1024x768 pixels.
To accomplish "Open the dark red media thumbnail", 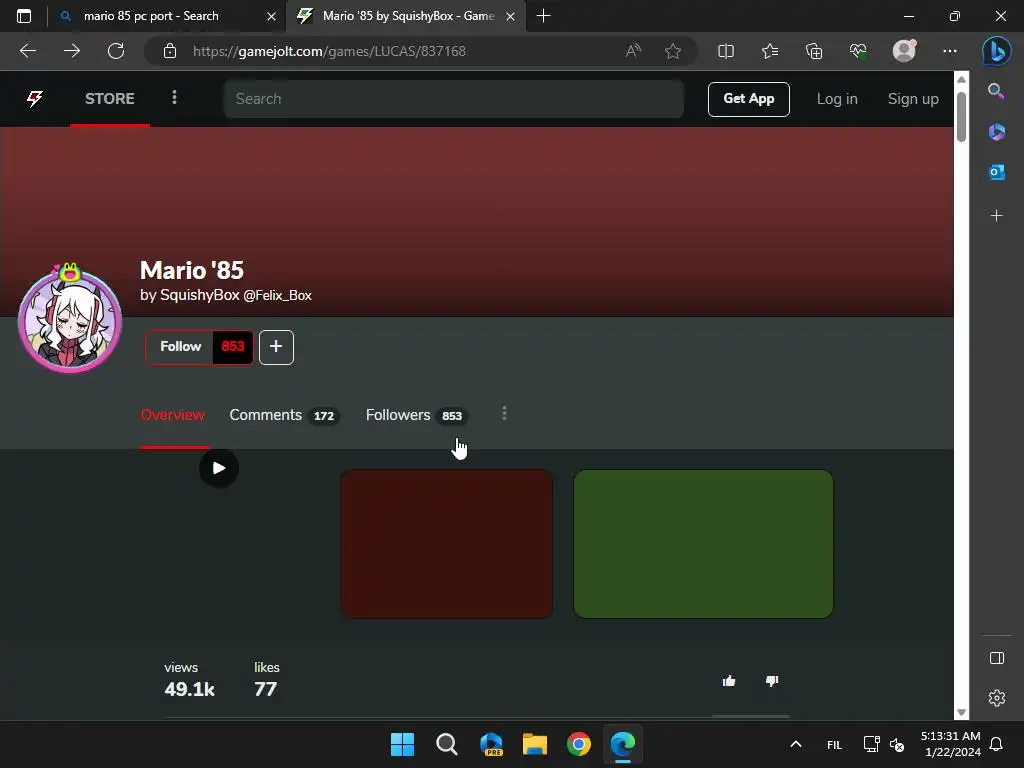I will coord(447,543).
